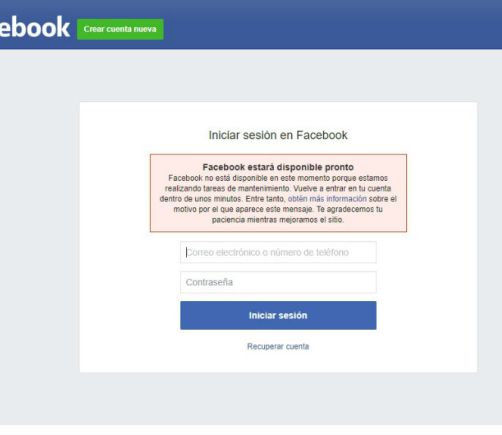
Task: Click the Facebook estará disponible pronto title
Action: [278, 167]
